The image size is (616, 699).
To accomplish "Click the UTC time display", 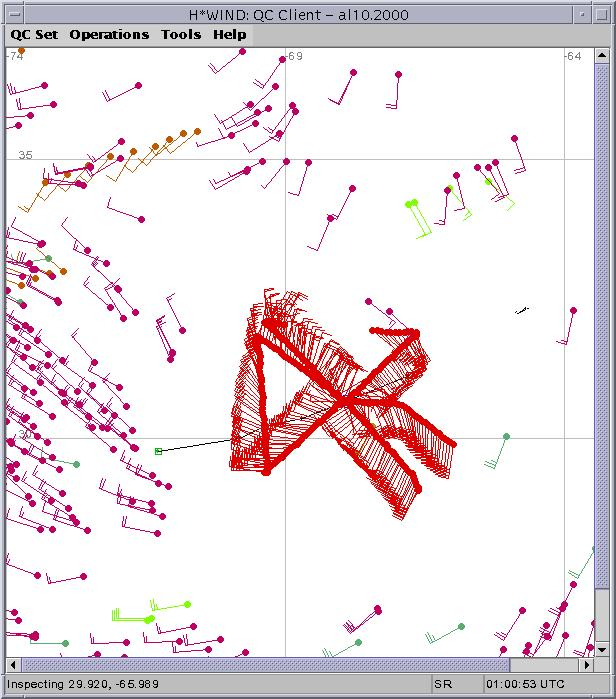I will [525, 684].
